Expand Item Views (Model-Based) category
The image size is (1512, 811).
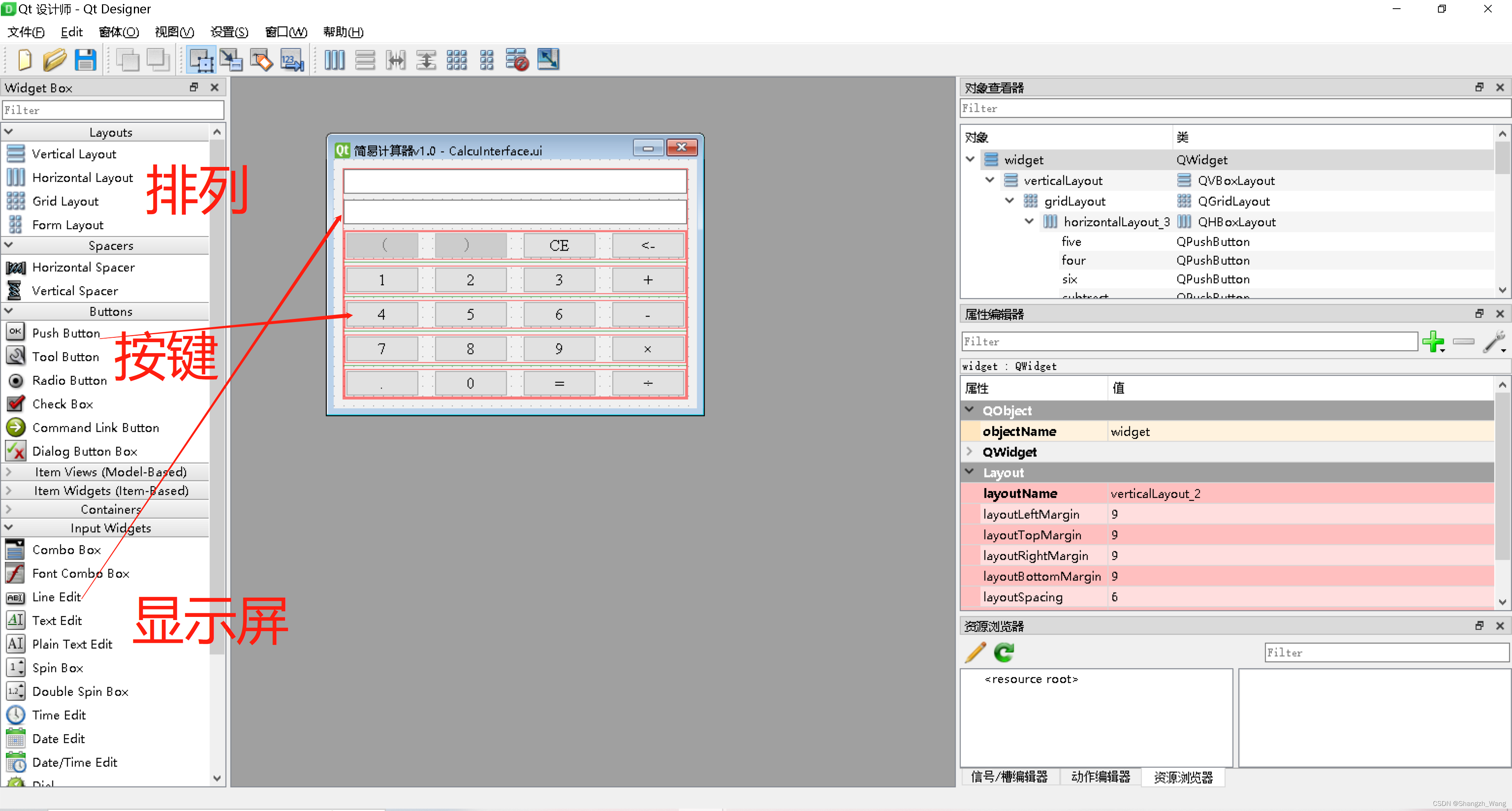[9, 471]
